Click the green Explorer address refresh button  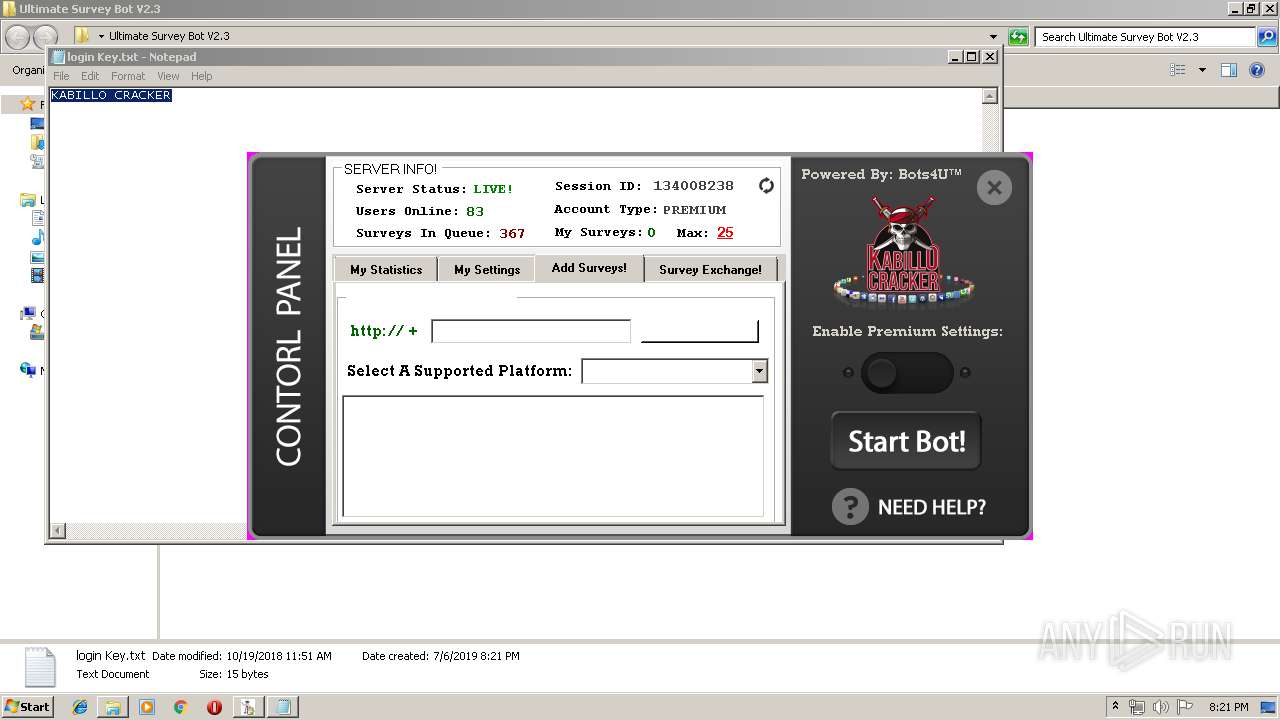[x=1018, y=37]
